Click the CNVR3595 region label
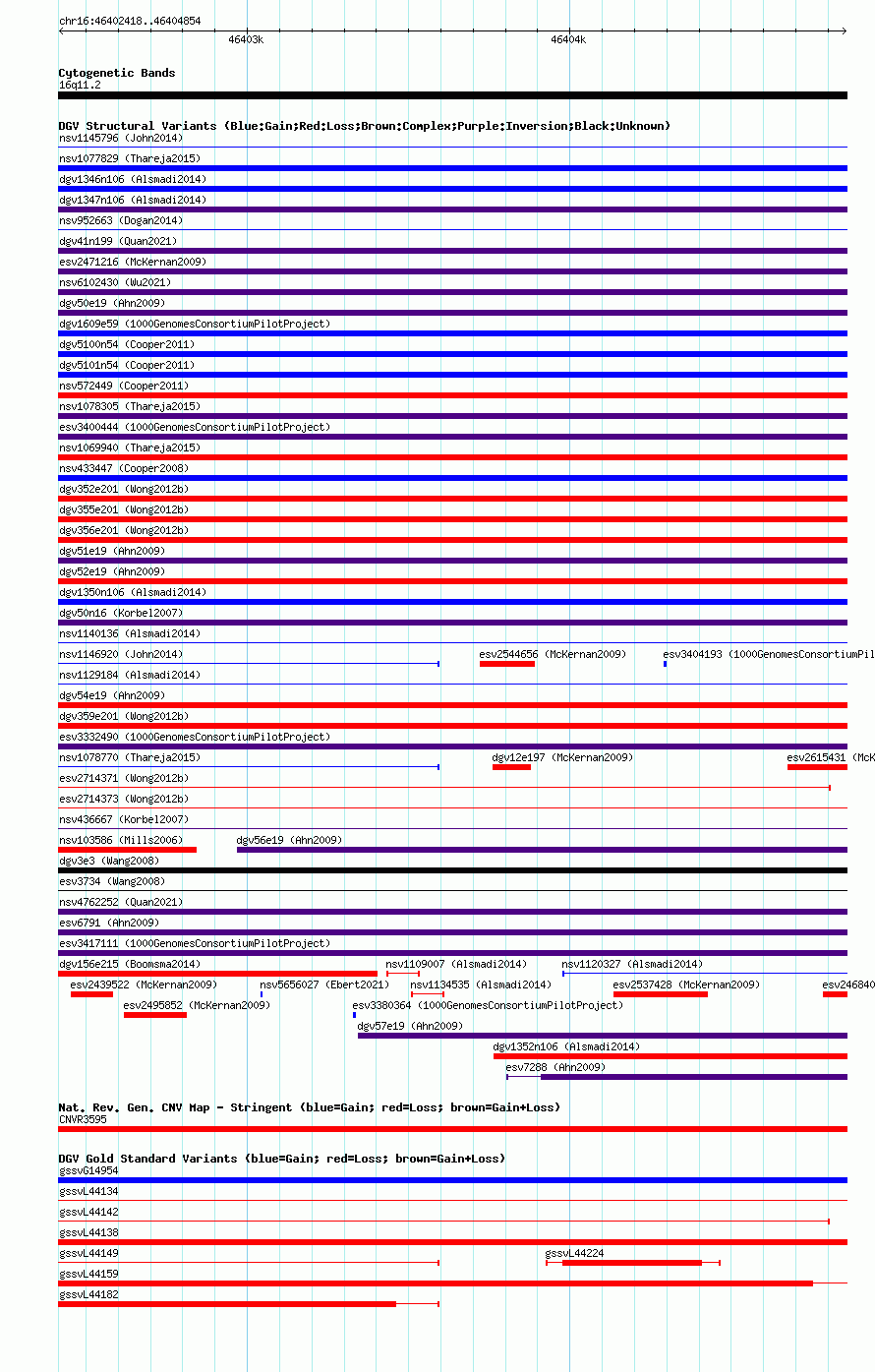 [x=83, y=1119]
